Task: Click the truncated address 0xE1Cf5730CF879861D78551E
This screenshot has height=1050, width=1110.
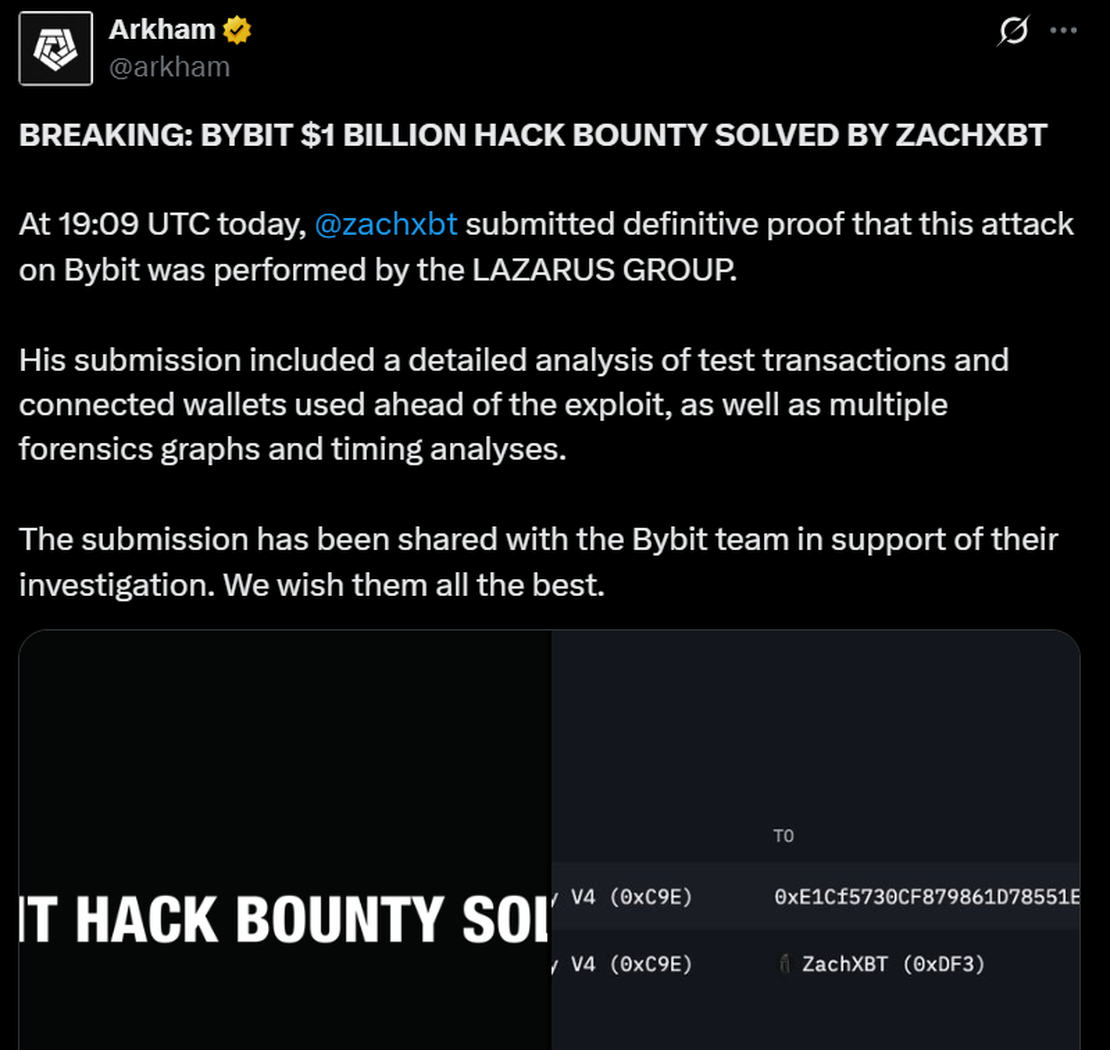Action: [926, 897]
